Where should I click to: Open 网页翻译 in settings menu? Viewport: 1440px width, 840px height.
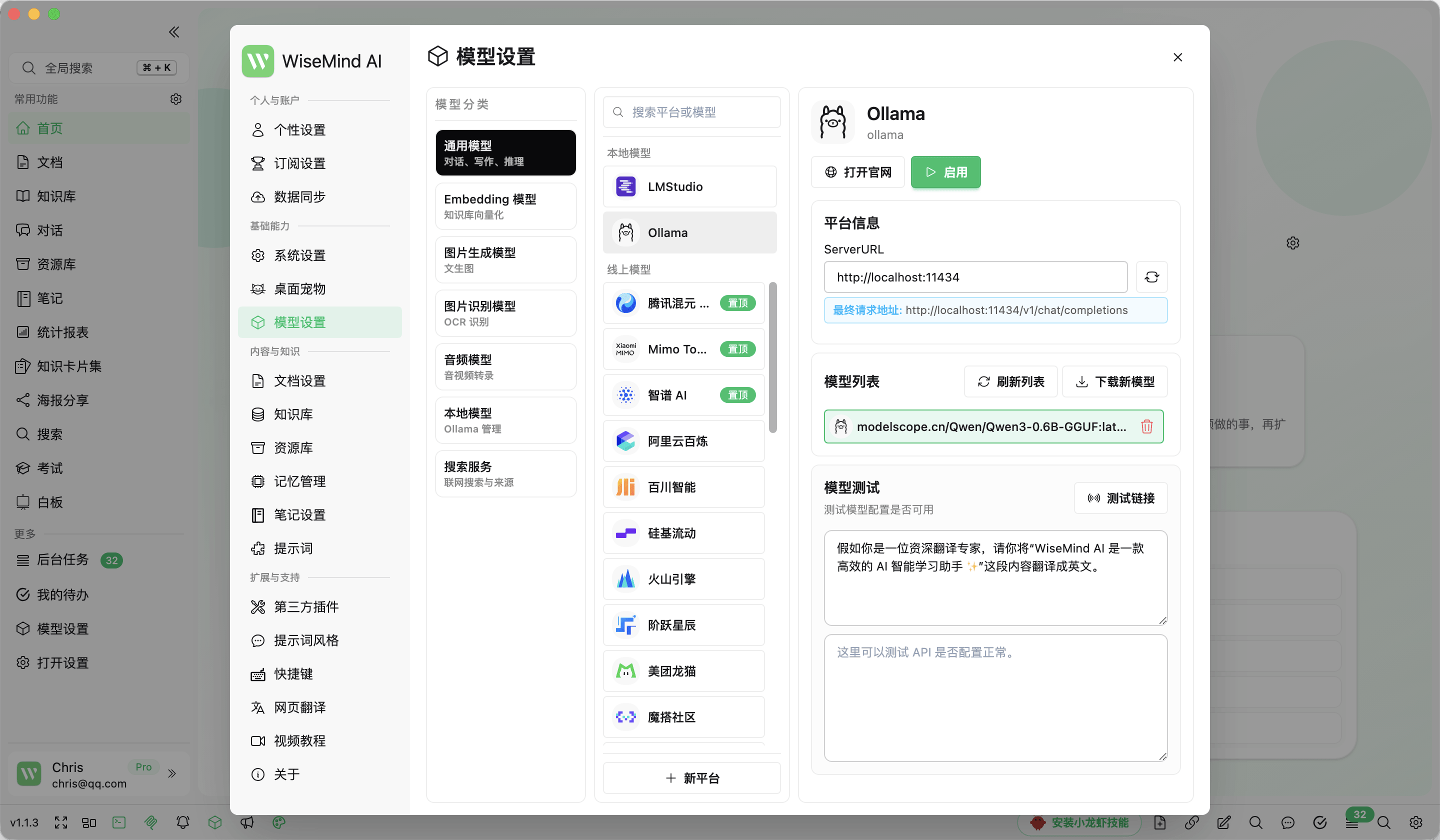[x=320, y=707]
